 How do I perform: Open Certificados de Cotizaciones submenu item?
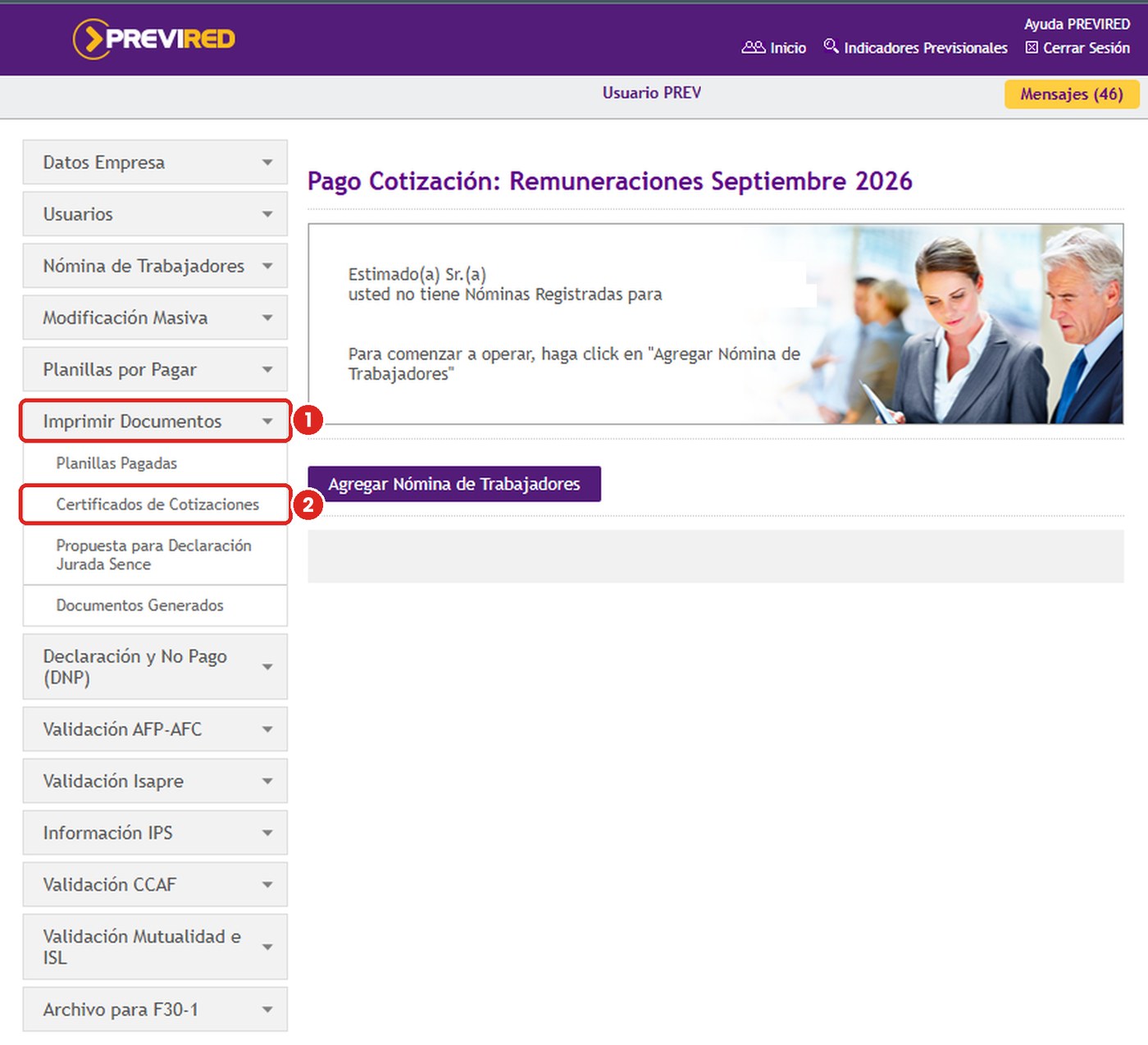(155, 504)
